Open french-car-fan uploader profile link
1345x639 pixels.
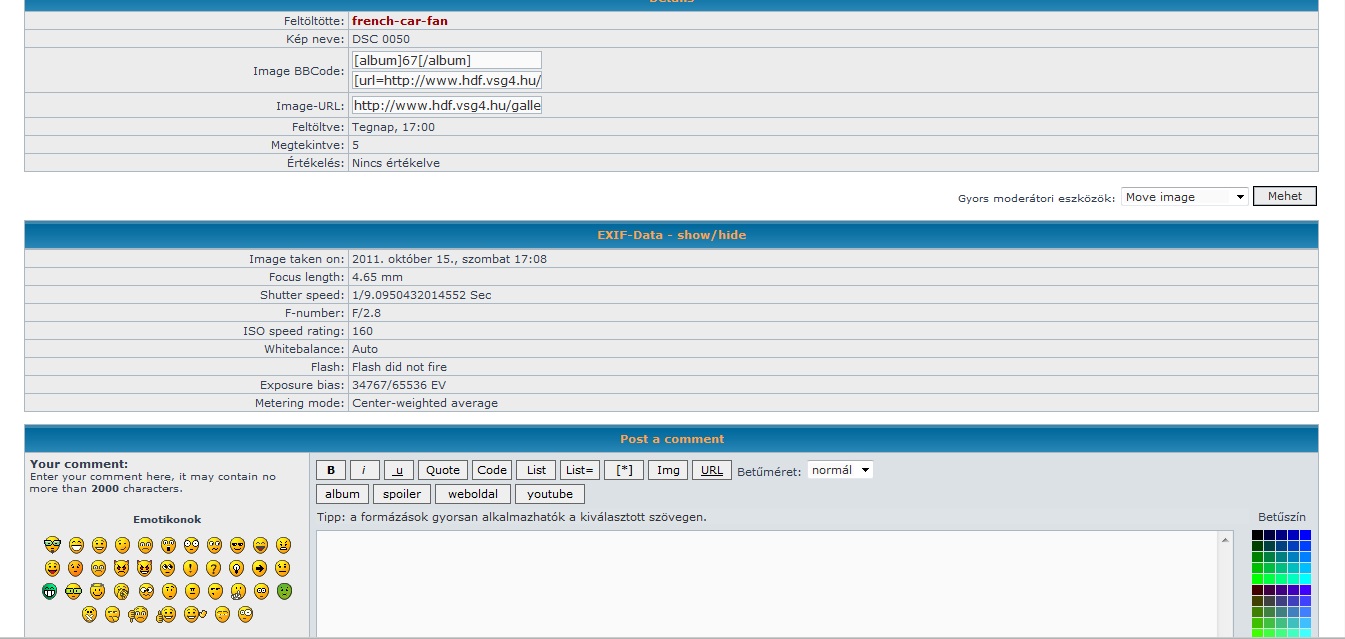point(399,21)
